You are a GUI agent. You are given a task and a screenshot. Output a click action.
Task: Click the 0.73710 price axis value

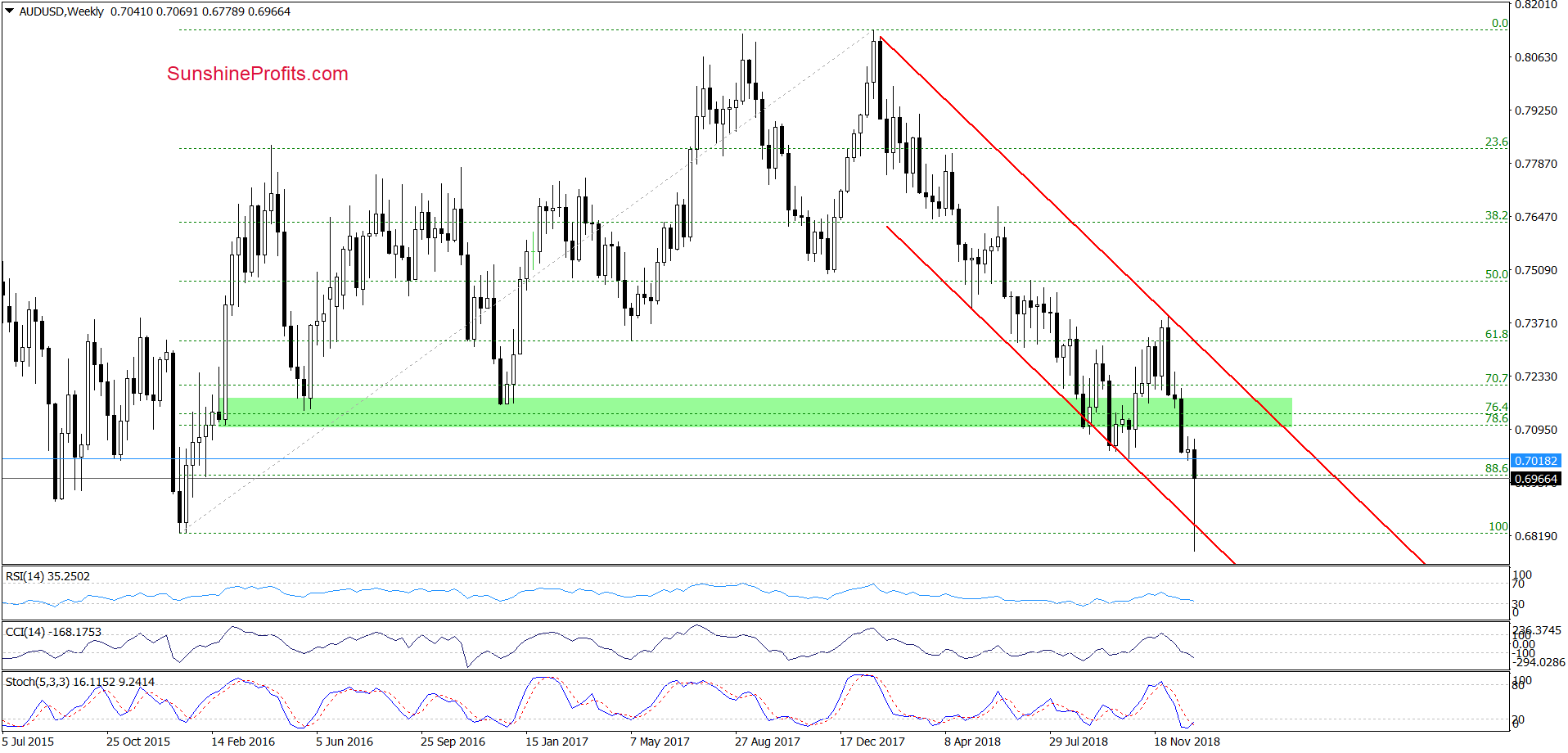(x=1536, y=323)
